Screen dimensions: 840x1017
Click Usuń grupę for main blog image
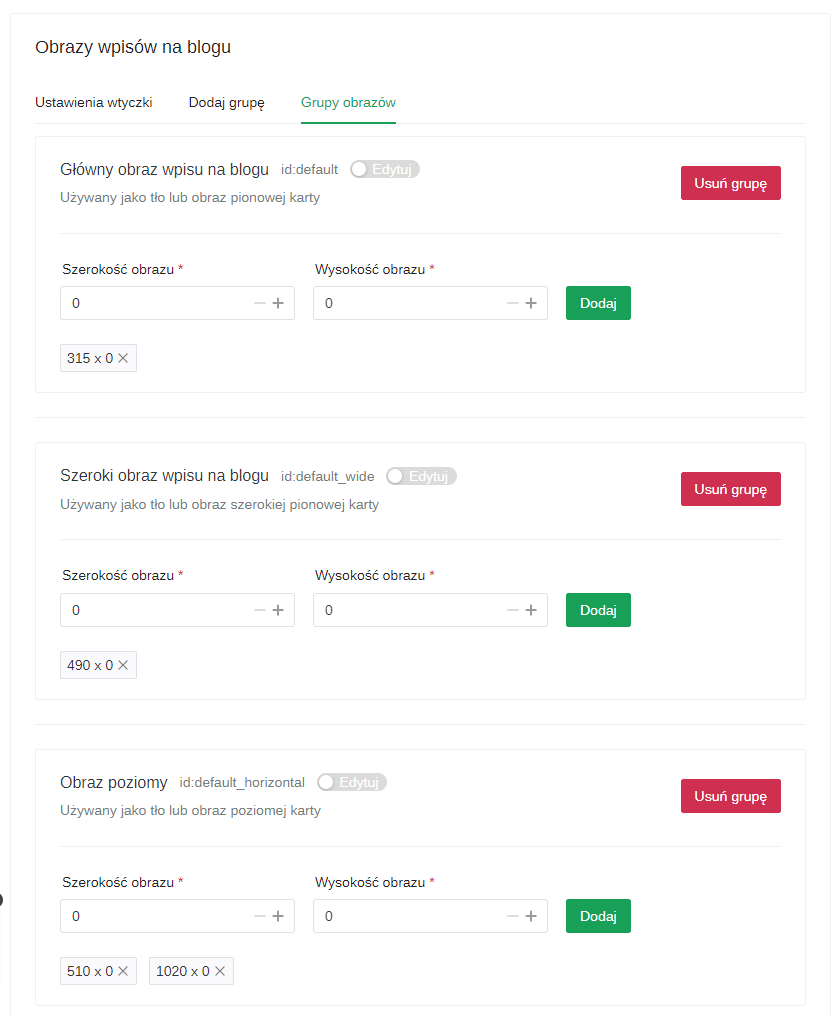coord(730,183)
